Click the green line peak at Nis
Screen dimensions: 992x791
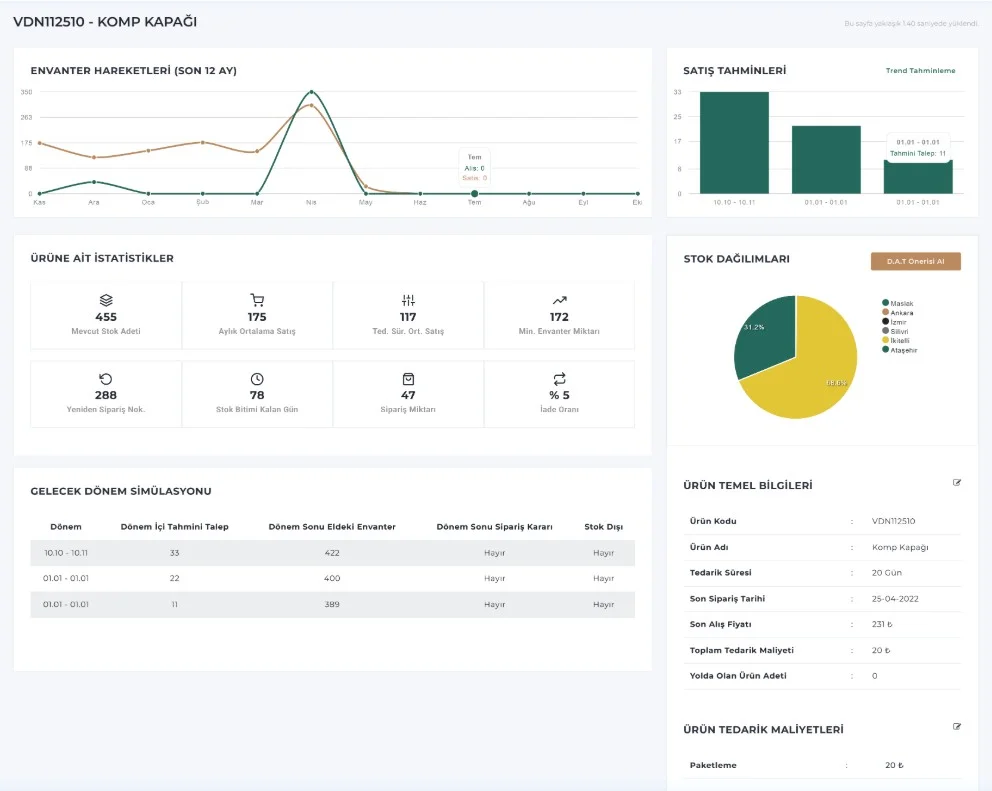[311, 92]
